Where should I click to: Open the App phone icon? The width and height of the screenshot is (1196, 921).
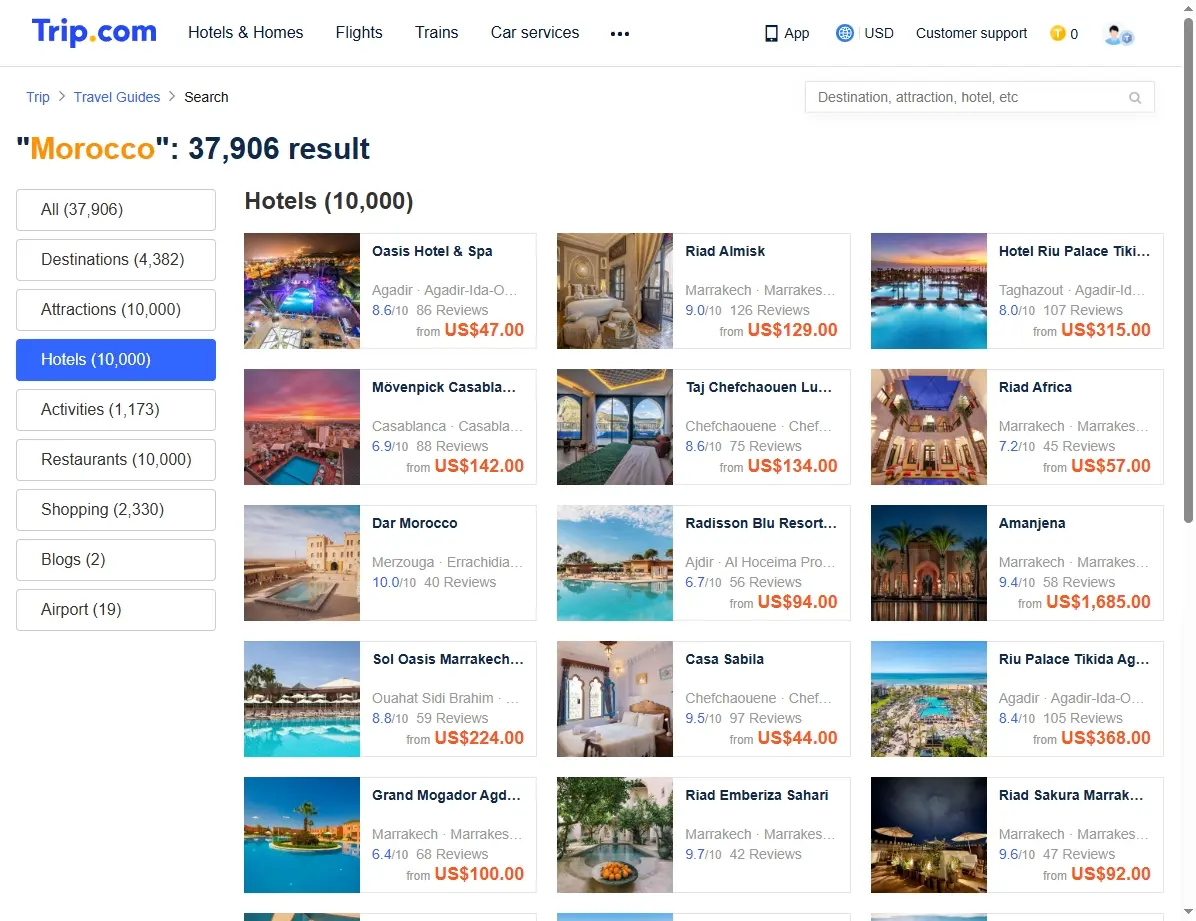pyautogui.click(x=771, y=34)
